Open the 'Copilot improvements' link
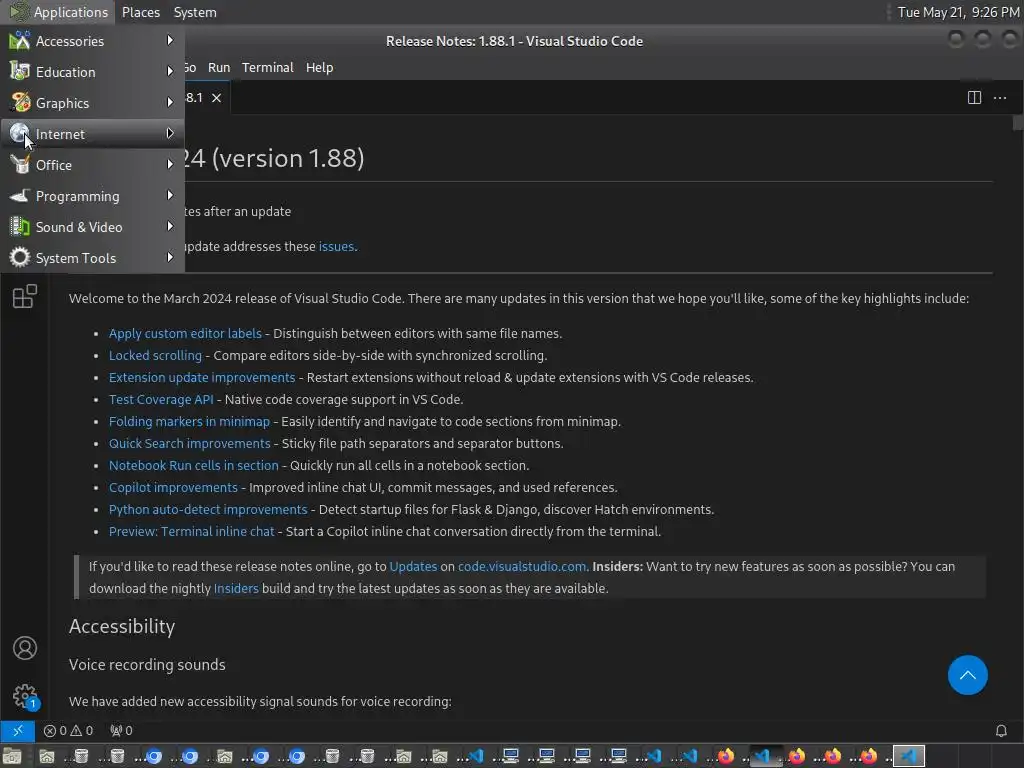Image resolution: width=1024 pixels, height=768 pixels. [173, 487]
